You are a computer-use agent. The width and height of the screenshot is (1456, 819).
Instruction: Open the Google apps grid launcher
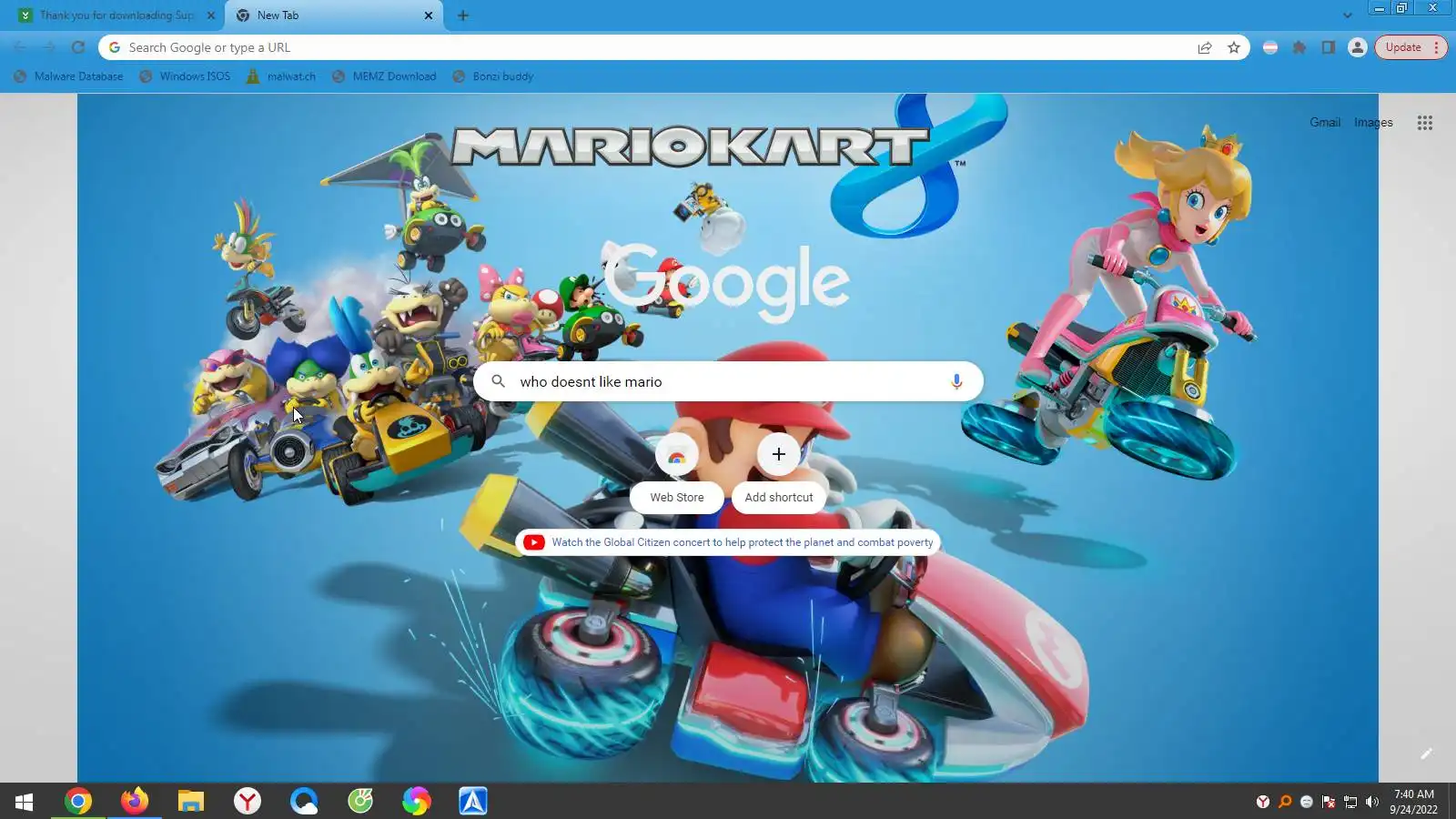point(1425,123)
